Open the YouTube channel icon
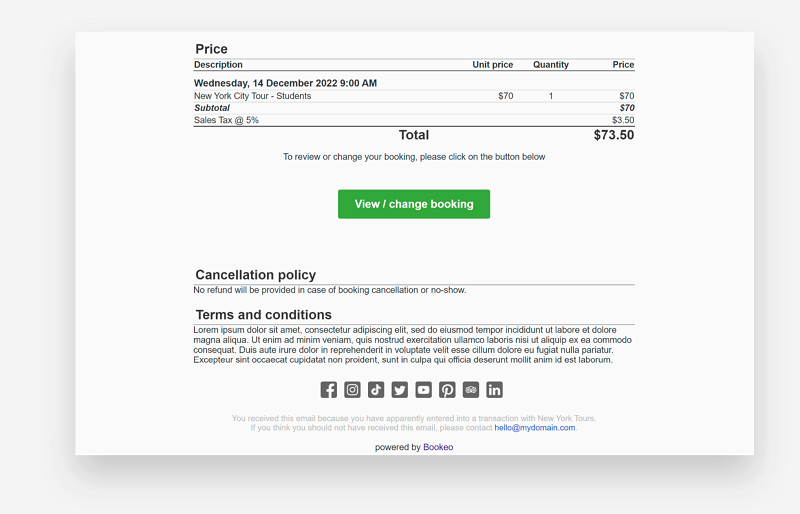This screenshot has width=800, height=514. (423, 390)
